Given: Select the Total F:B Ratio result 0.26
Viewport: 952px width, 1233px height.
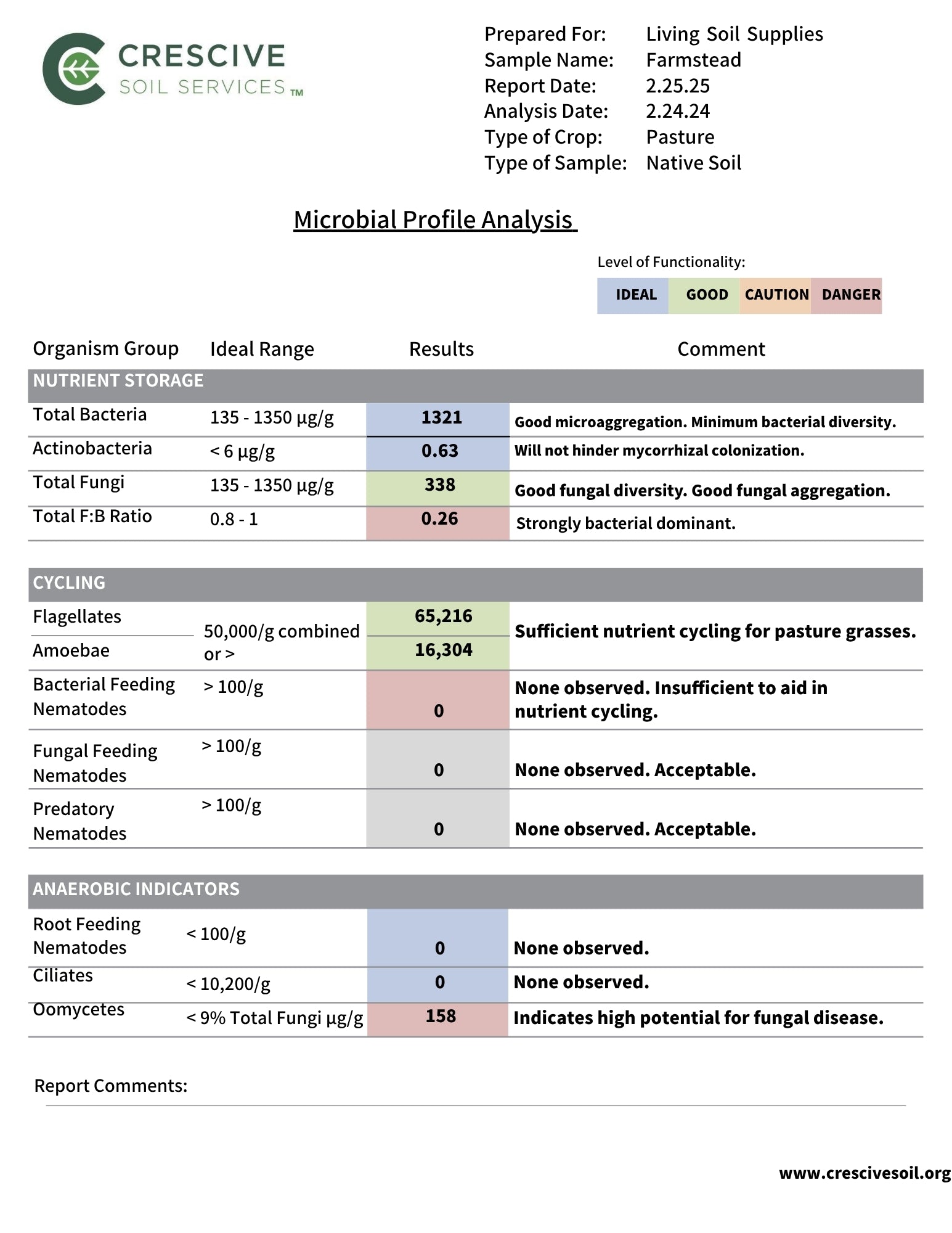Looking at the screenshot, I should click(438, 523).
